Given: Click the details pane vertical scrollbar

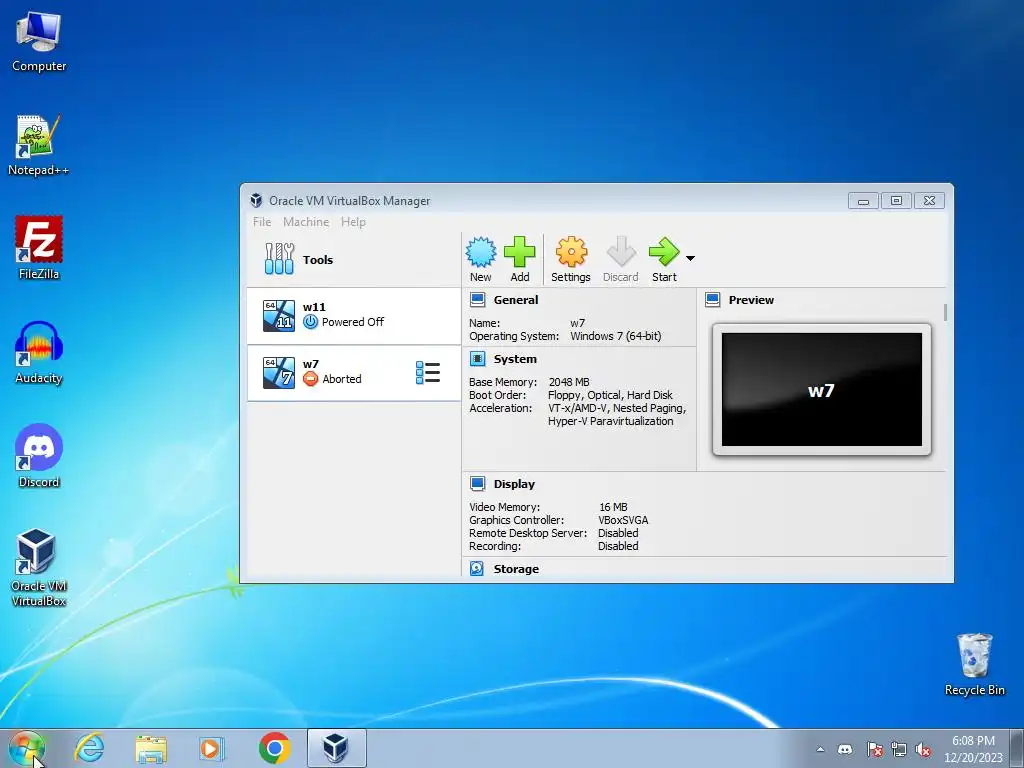Looking at the screenshot, I should 945,312.
